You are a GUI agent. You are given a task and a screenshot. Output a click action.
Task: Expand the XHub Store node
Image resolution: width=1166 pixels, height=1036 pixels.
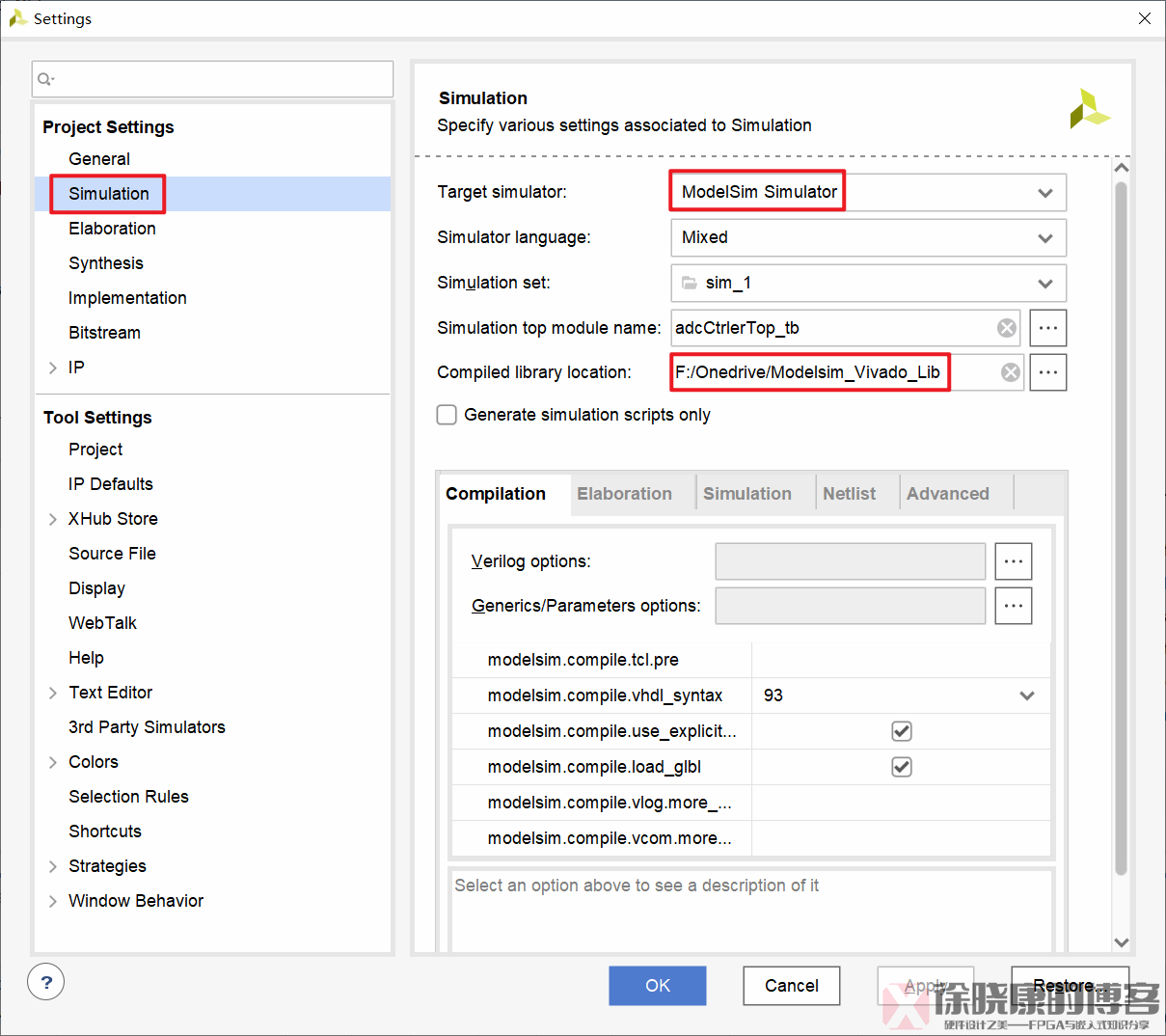[x=53, y=519]
